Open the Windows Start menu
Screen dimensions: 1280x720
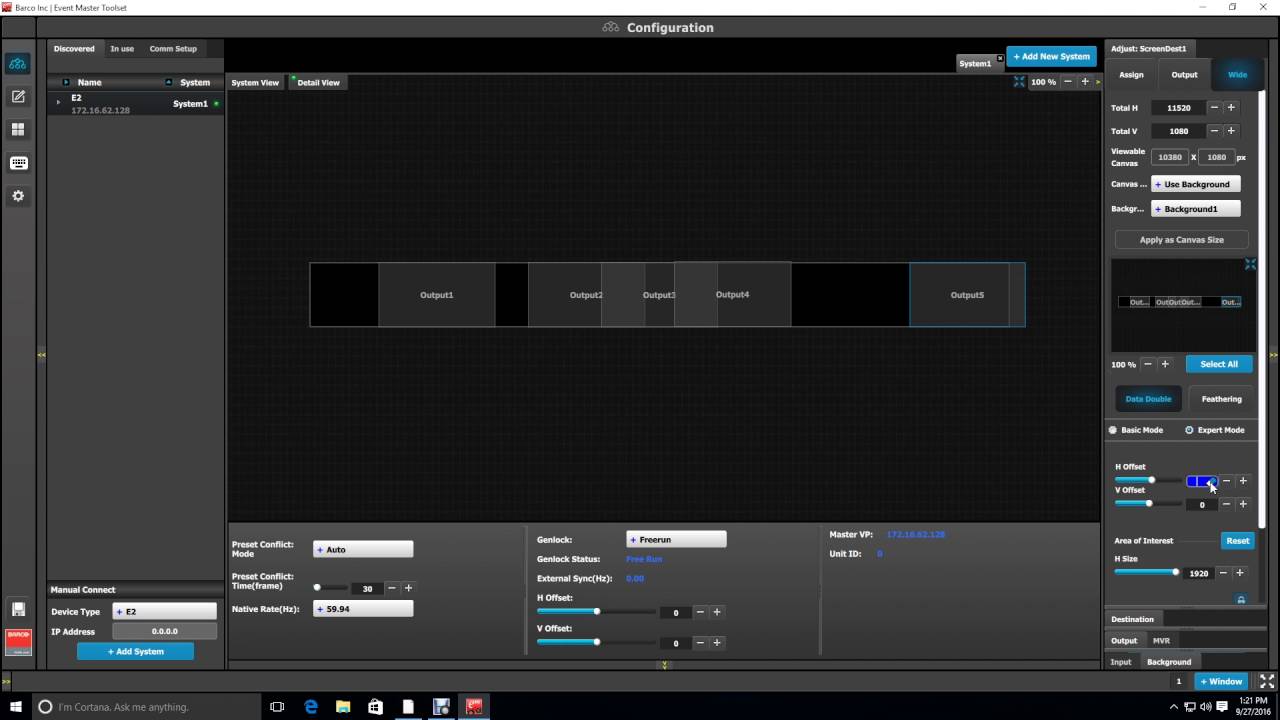16,706
